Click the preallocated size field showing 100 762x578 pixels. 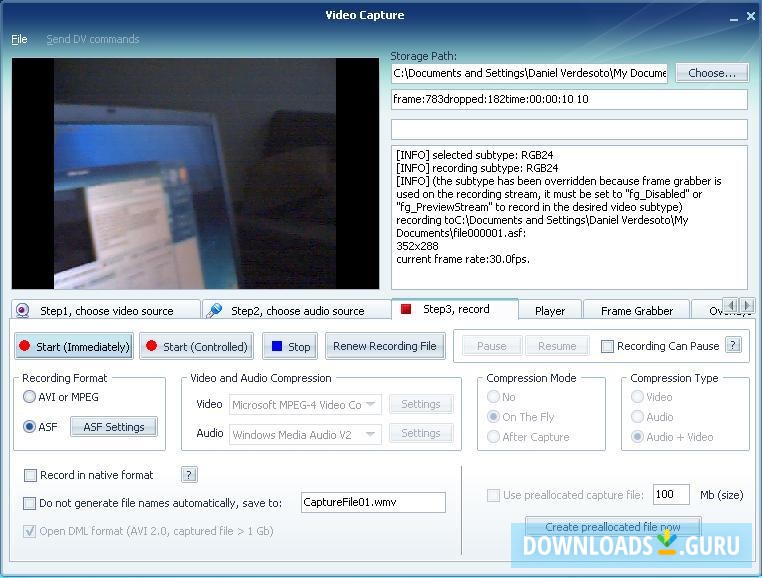tap(671, 494)
